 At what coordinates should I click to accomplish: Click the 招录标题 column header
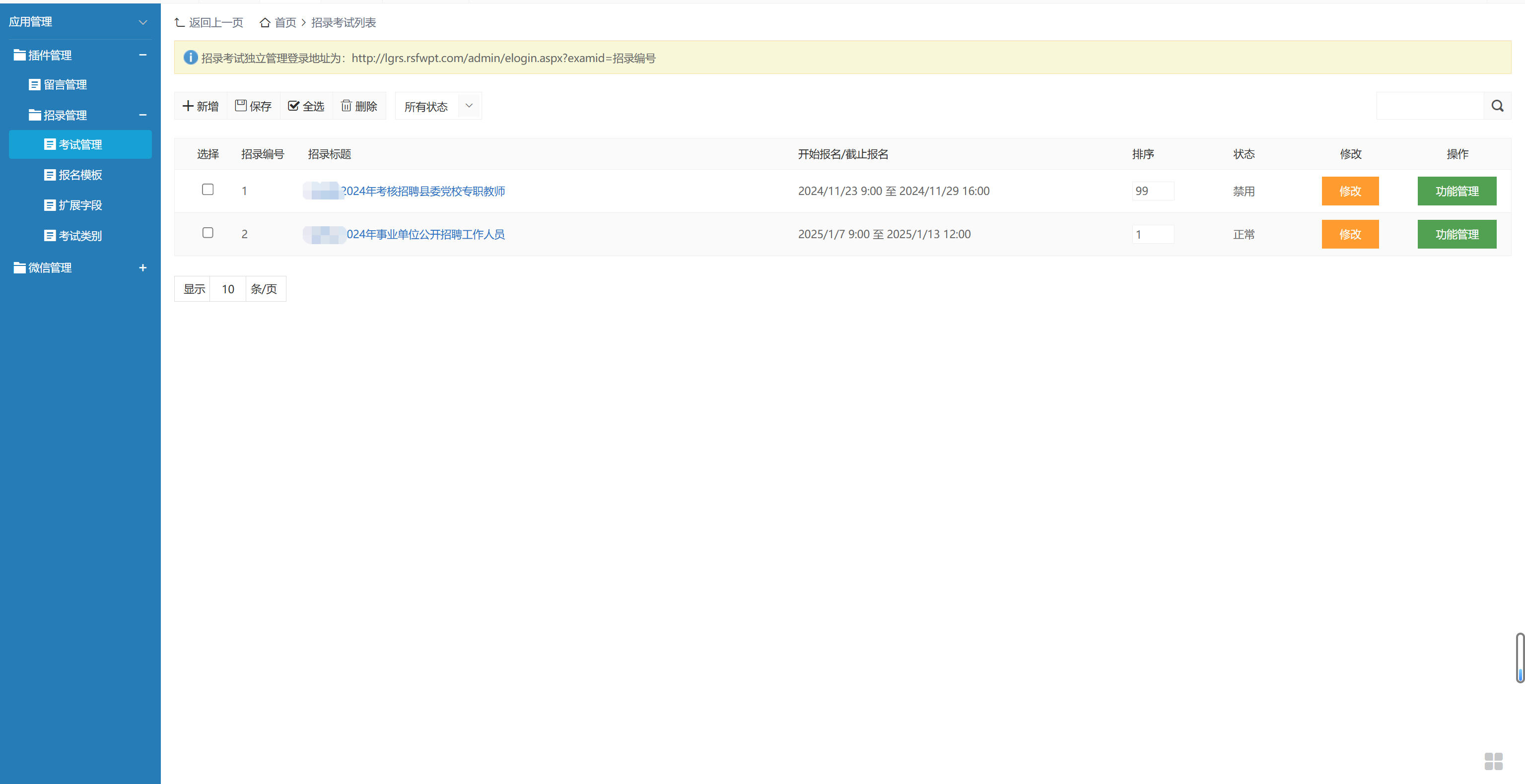pyautogui.click(x=329, y=154)
